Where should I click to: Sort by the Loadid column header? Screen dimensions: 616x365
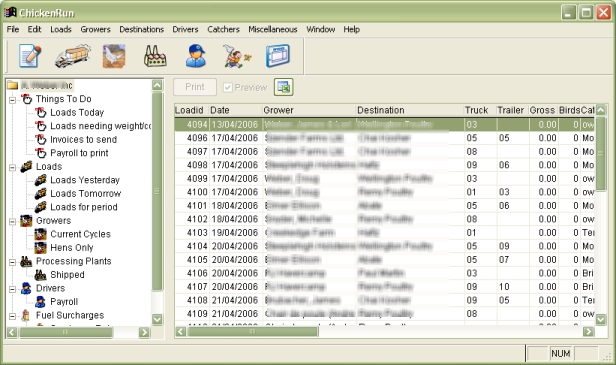point(191,110)
